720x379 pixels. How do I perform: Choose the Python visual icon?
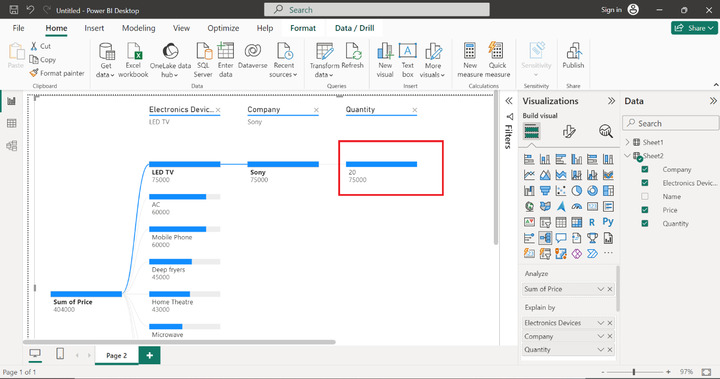click(x=608, y=222)
